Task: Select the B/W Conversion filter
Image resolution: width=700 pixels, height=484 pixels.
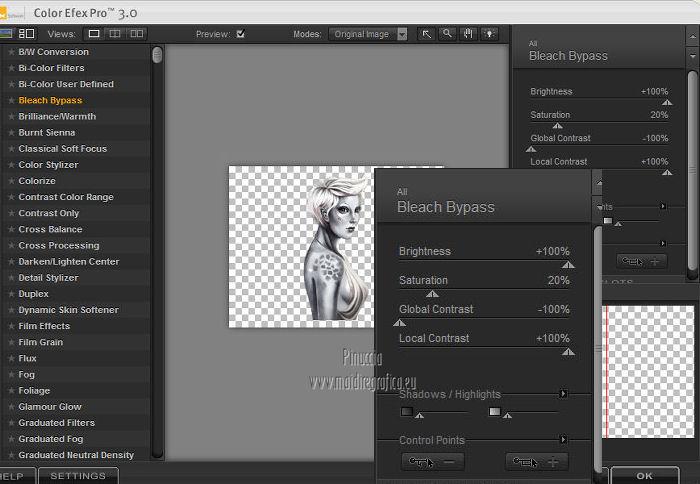Action: pyautogui.click(x=54, y=52)
